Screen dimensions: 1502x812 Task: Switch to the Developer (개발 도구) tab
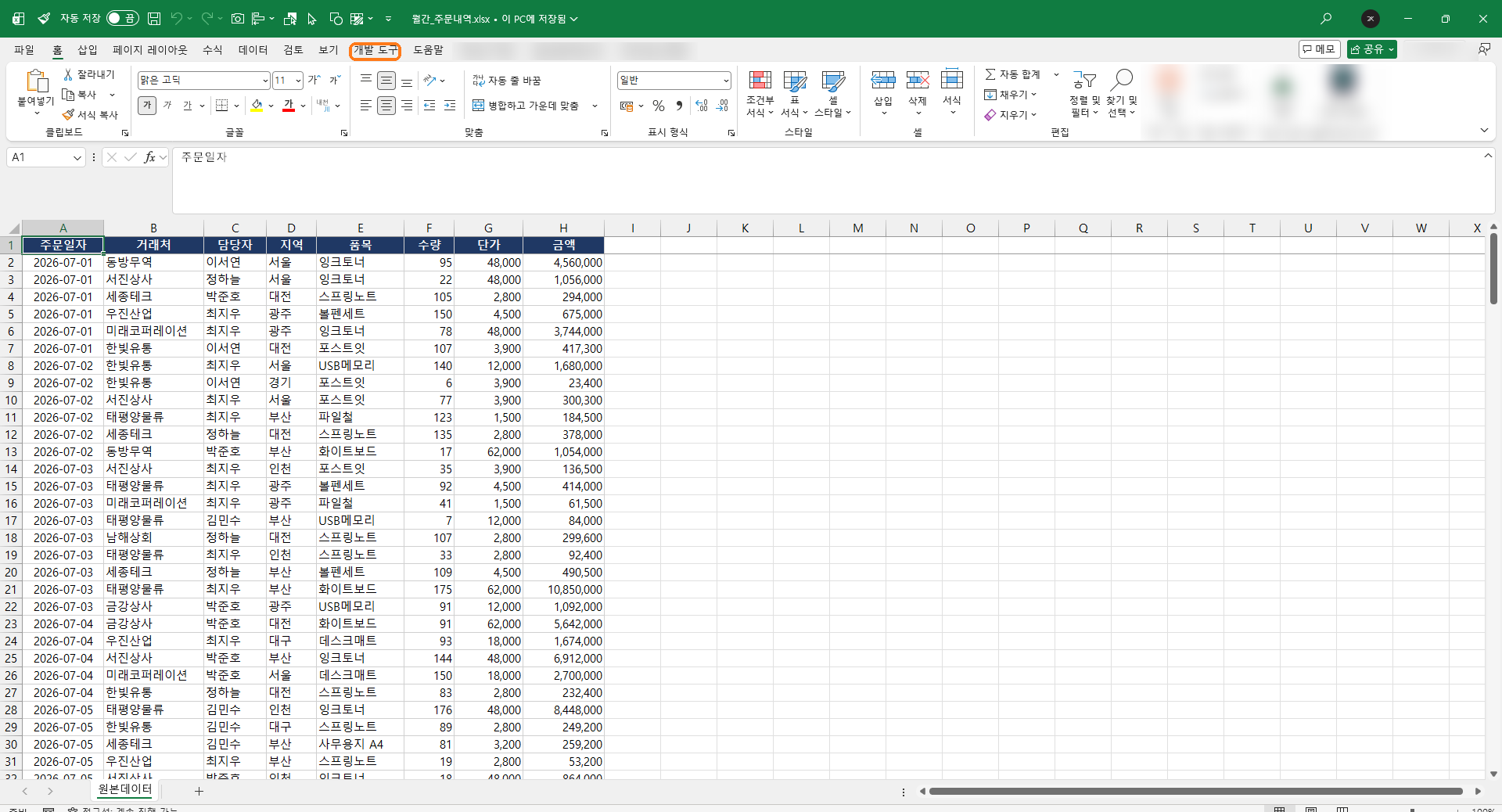(x=375, y=50)
